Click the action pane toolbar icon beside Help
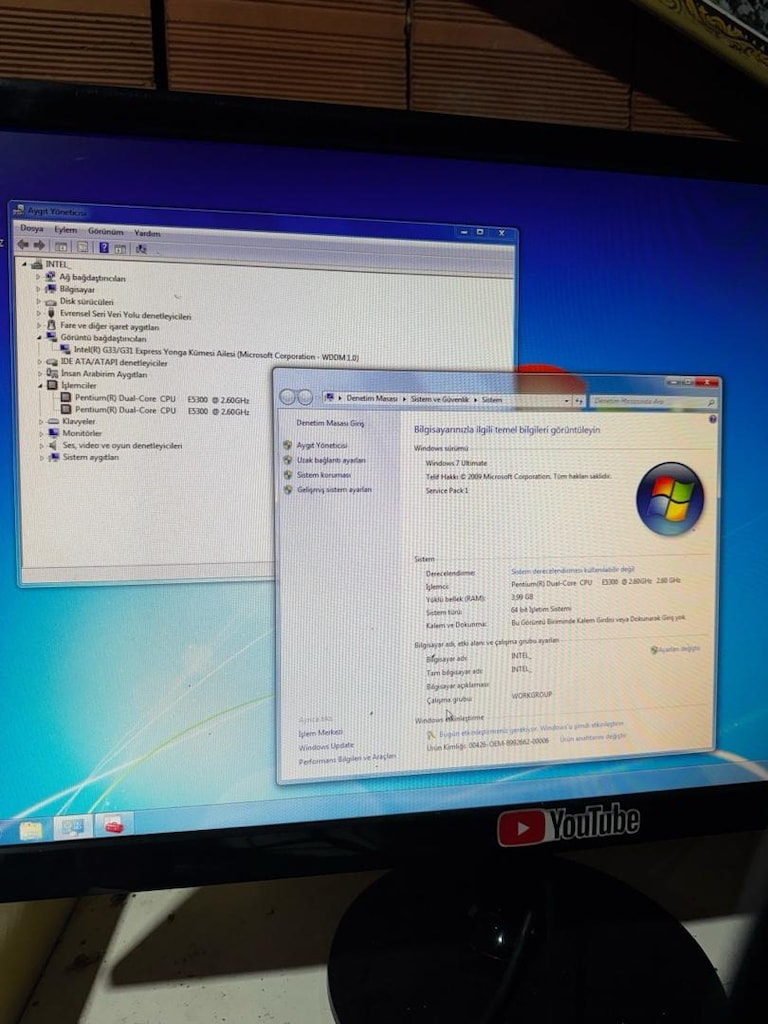Viewport: 768px width, 1024px height. coord(120,249)
